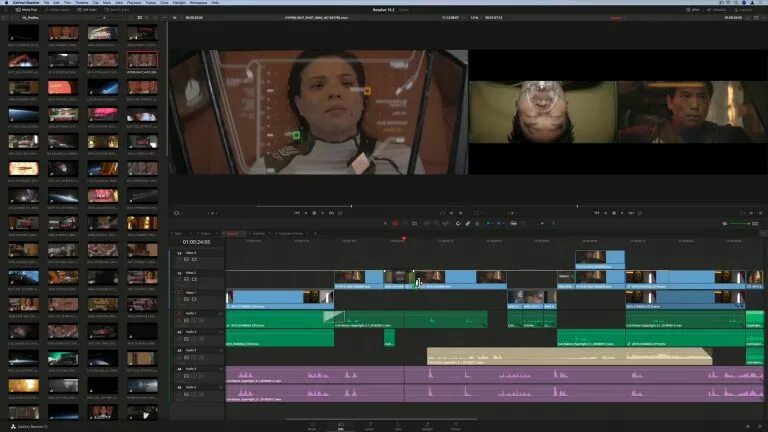Open the Fairlight audio page
Viewport: 768px width, 432px height.
click(427, 426)
